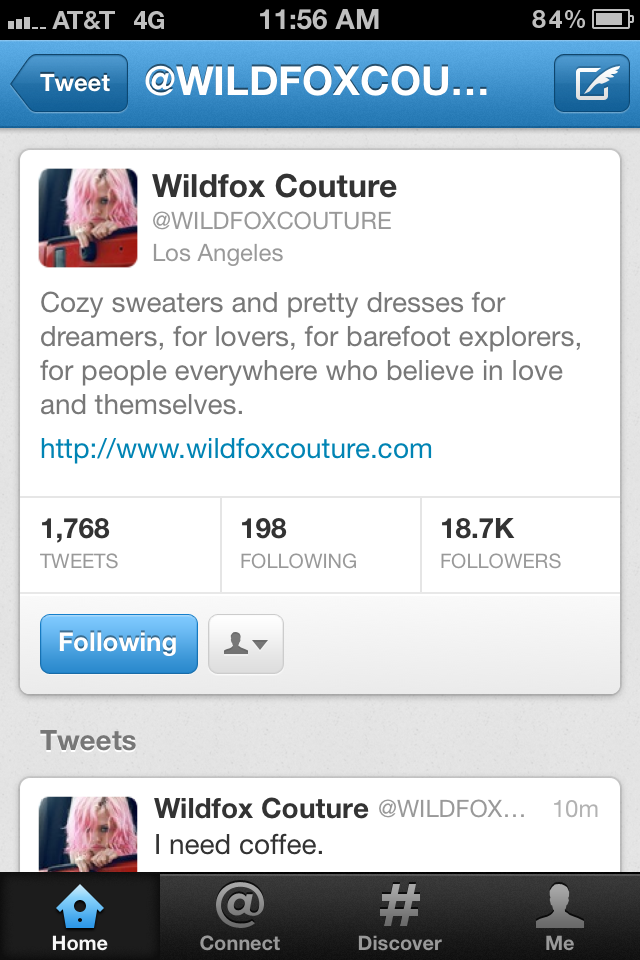Open the Connect @ icon tab
This screenshot has width=640, height=960.
point(239,917)
